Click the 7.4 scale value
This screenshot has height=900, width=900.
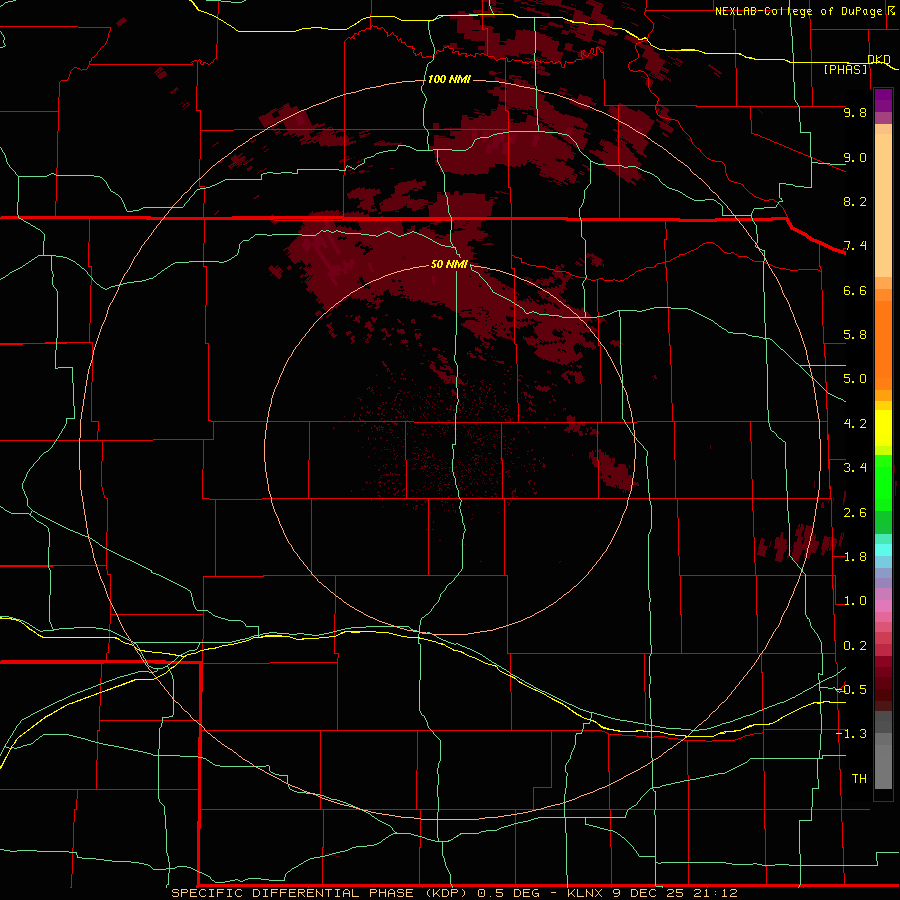click(855, 246)
